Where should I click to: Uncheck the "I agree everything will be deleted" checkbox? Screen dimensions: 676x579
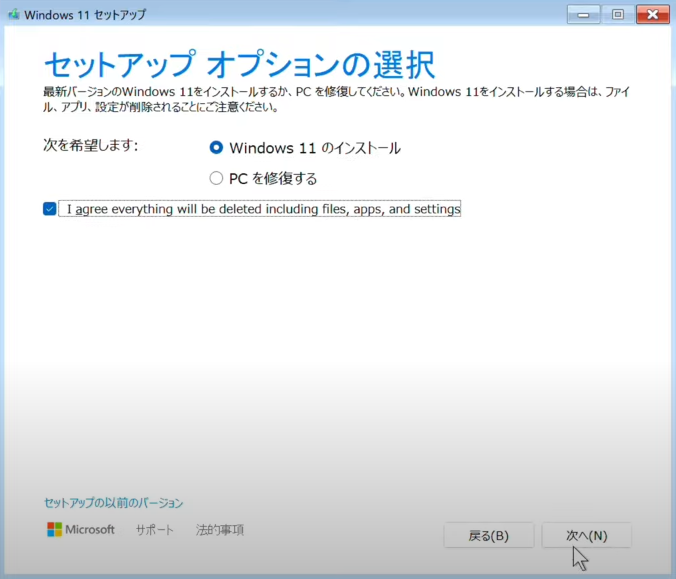click(x=50, y=209)
